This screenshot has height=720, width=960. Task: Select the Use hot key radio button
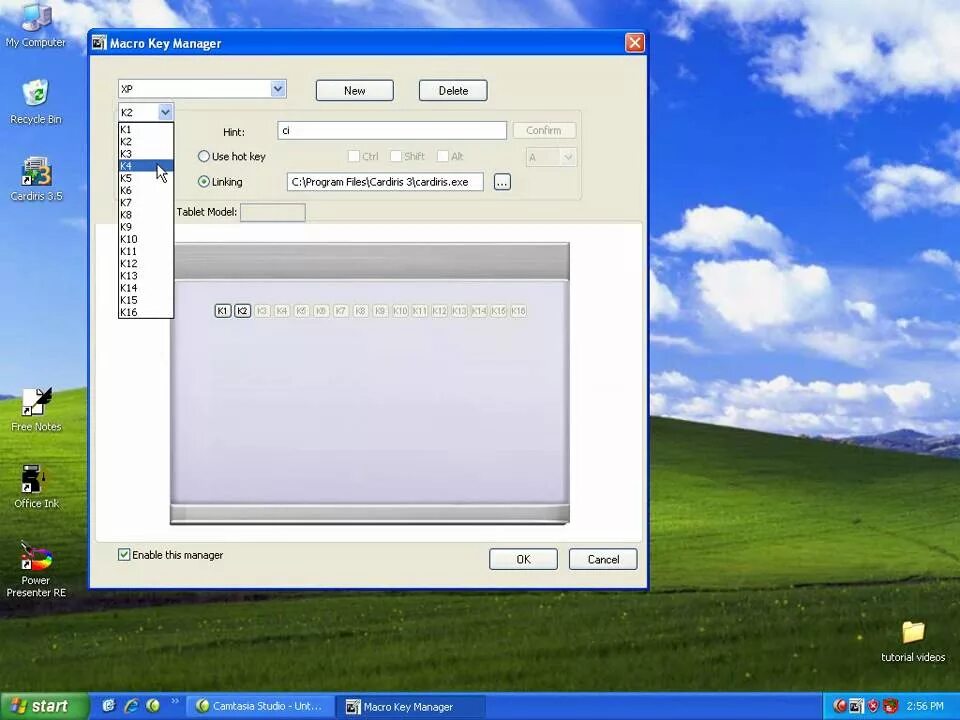point(204,156)
